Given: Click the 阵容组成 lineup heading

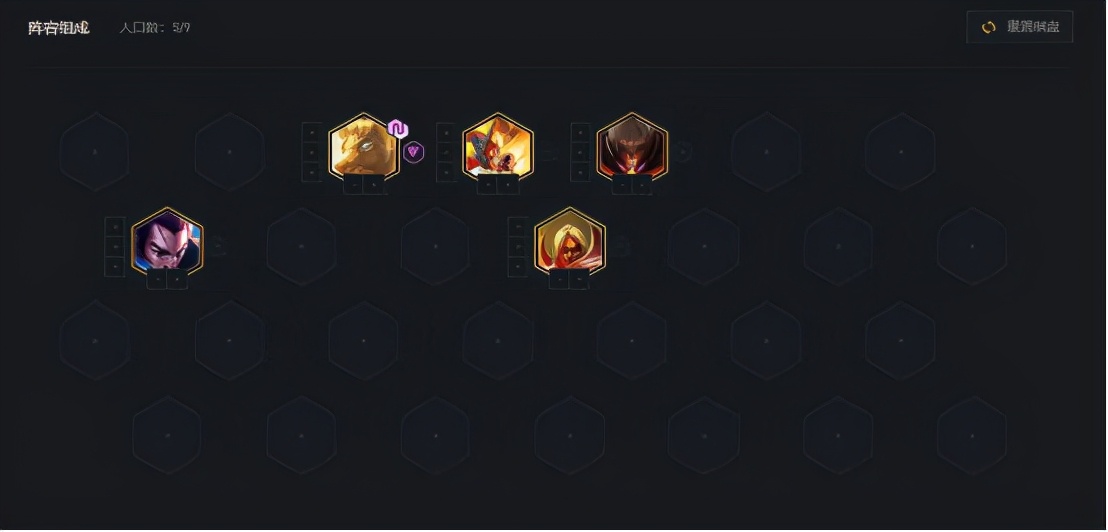Looking at the screenshot, I should [59, 28].
